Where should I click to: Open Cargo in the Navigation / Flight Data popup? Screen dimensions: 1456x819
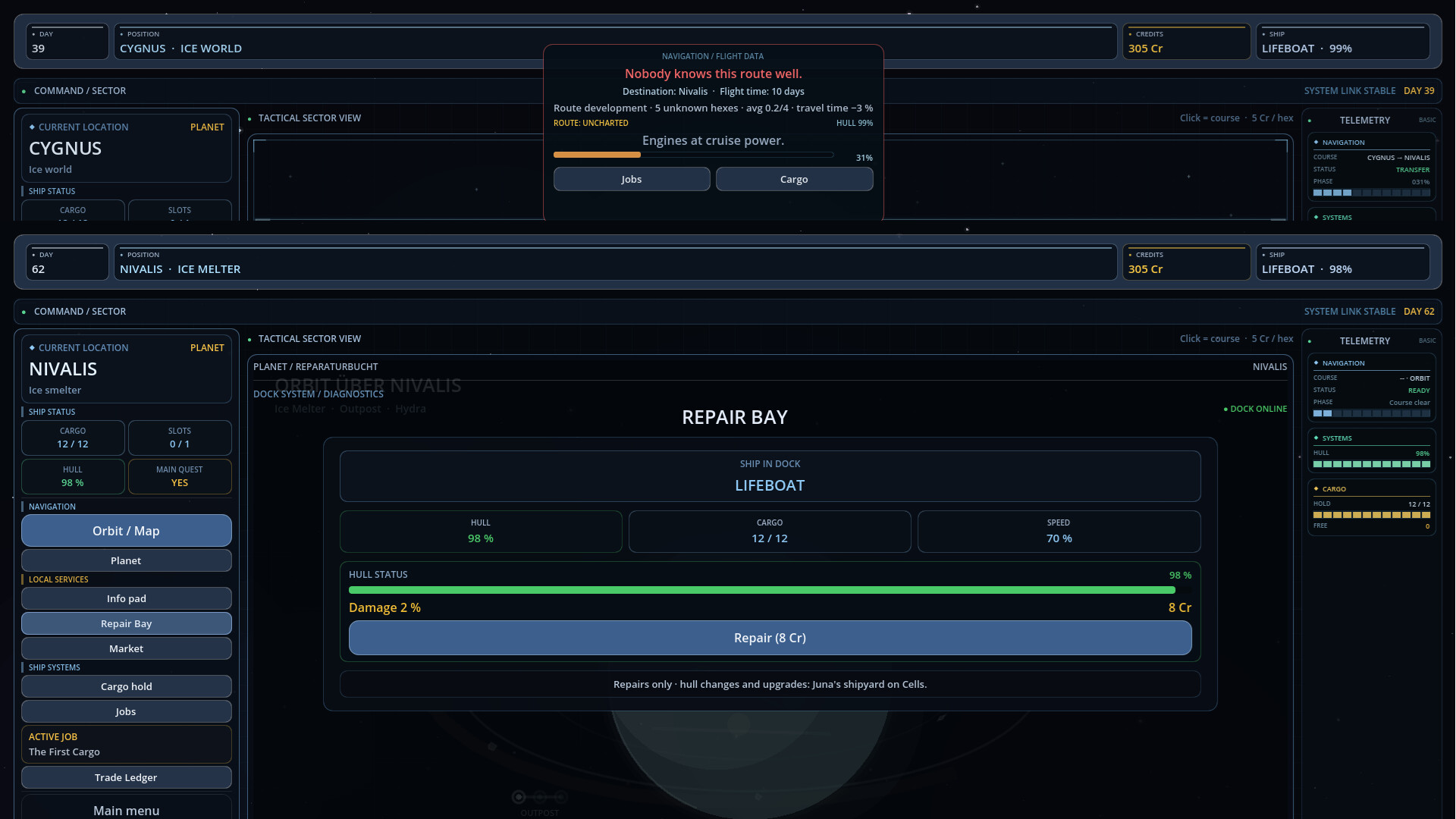(x=794, y=179)
